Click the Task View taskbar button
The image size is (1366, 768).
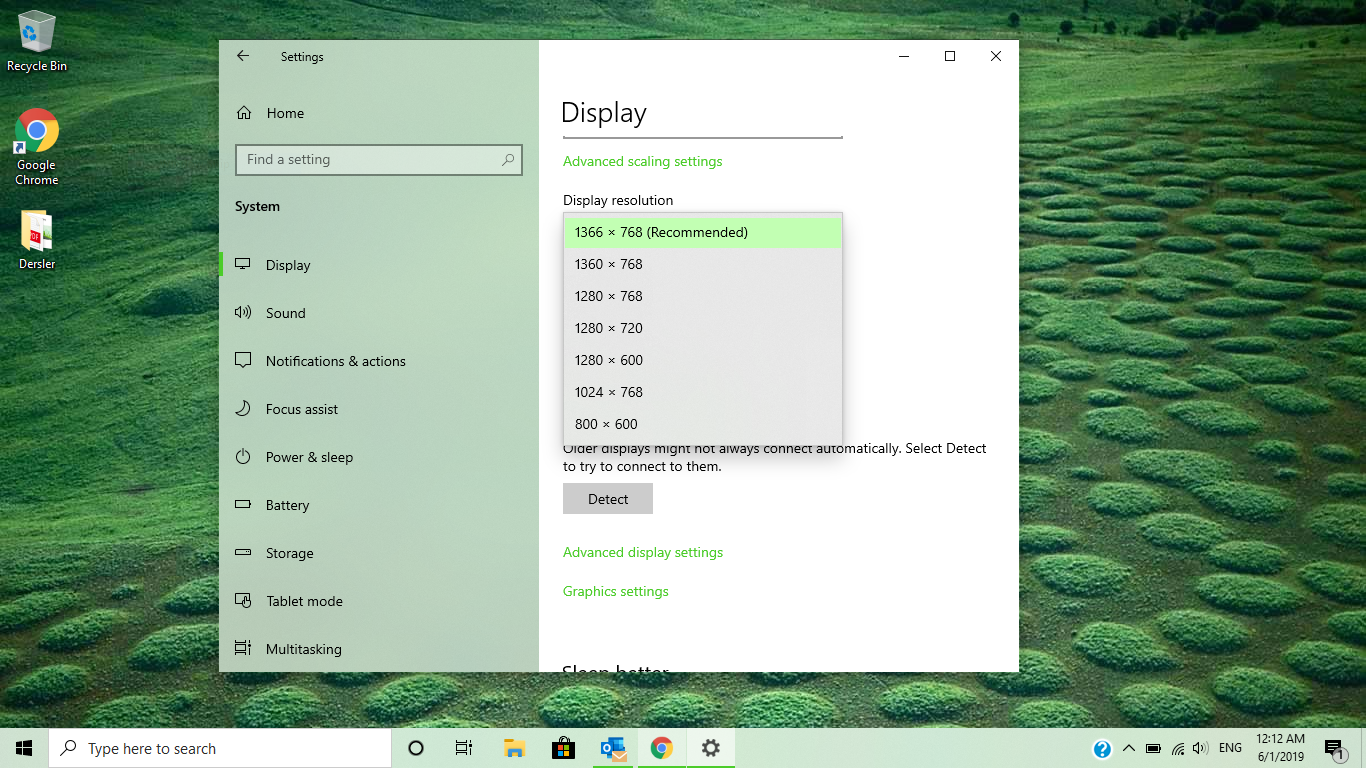(x=464, y=748)
